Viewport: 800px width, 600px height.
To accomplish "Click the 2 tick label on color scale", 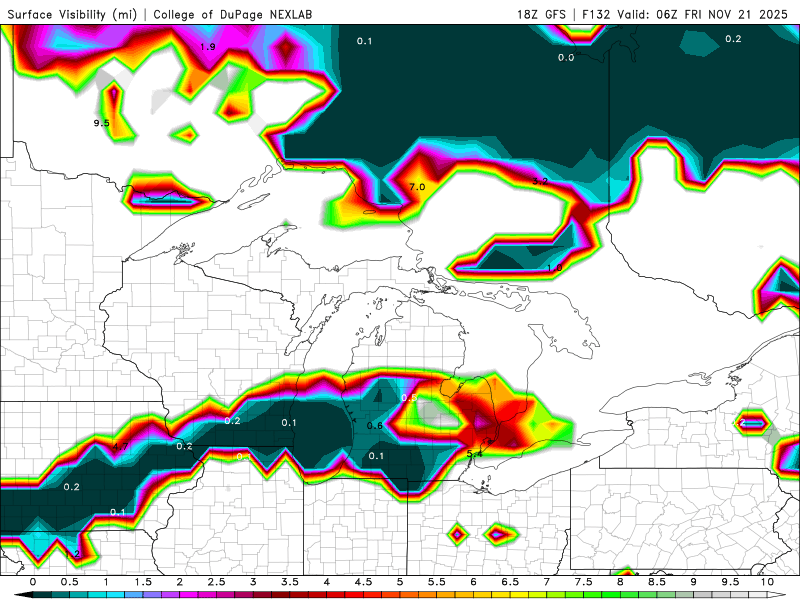I will pyautogui.click(x=180, y=582).
